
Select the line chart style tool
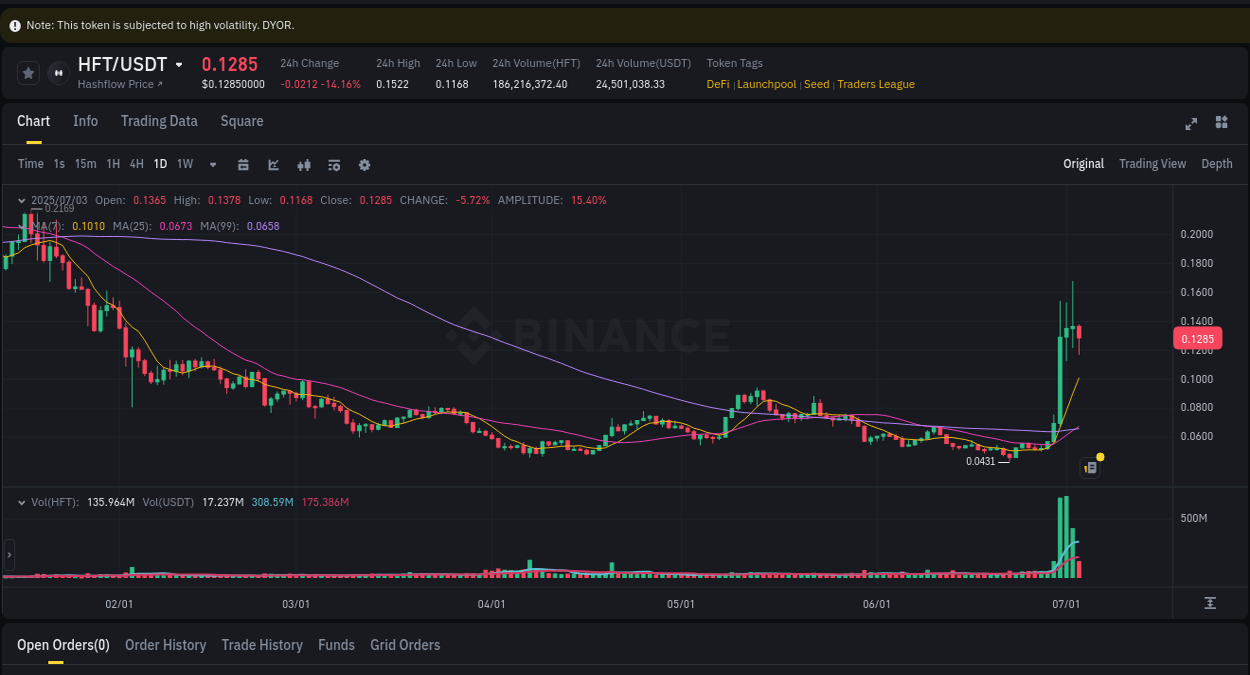(273, 164)
